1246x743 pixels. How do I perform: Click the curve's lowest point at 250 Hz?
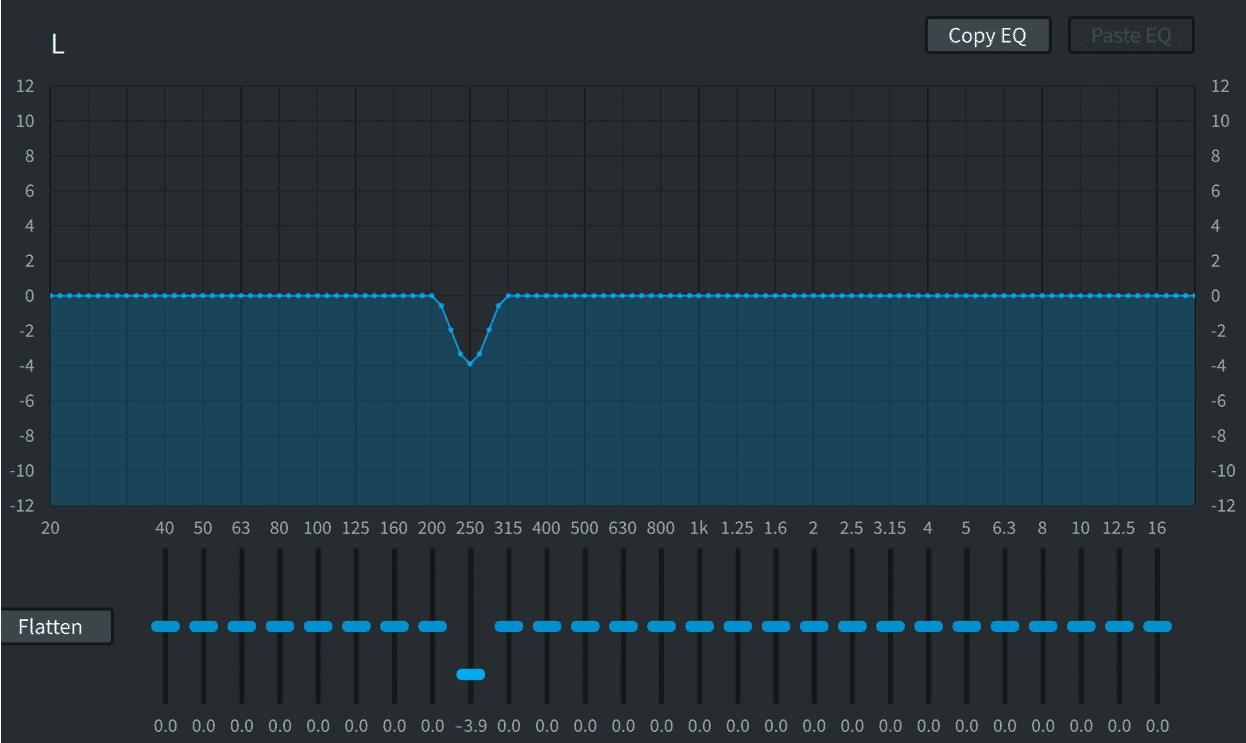pos(470,363)
